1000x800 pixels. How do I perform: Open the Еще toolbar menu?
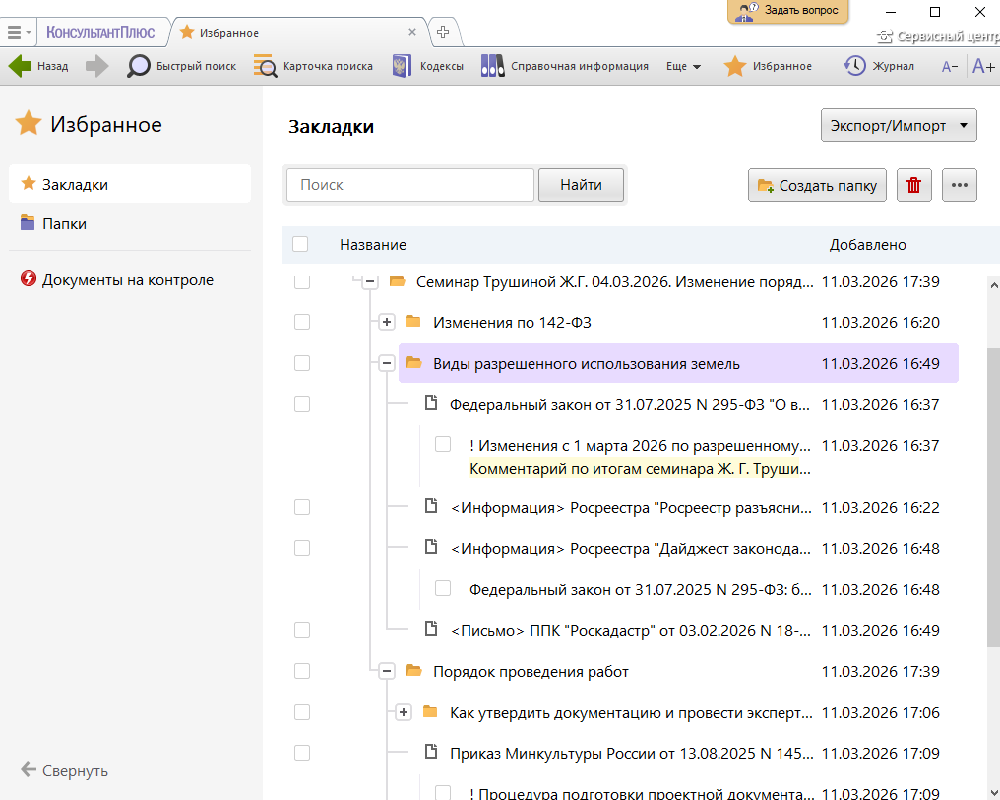(x=683, y=66)
